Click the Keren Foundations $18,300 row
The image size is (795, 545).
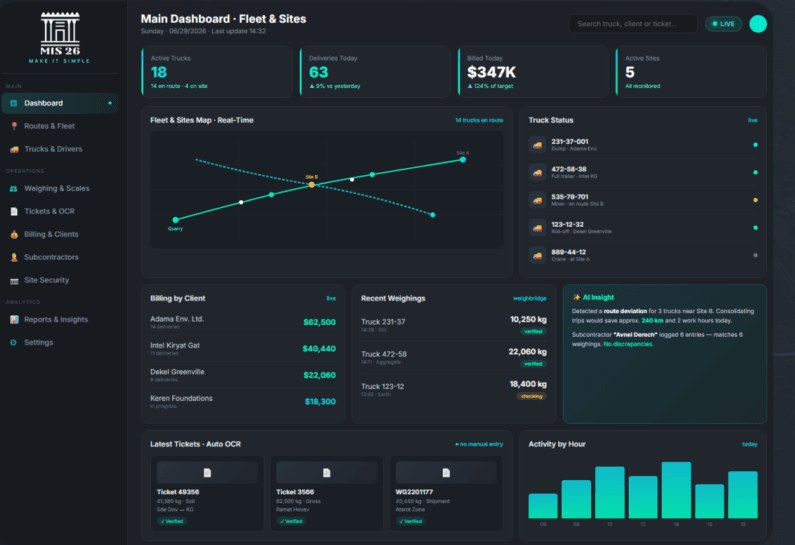coord(243,402)
